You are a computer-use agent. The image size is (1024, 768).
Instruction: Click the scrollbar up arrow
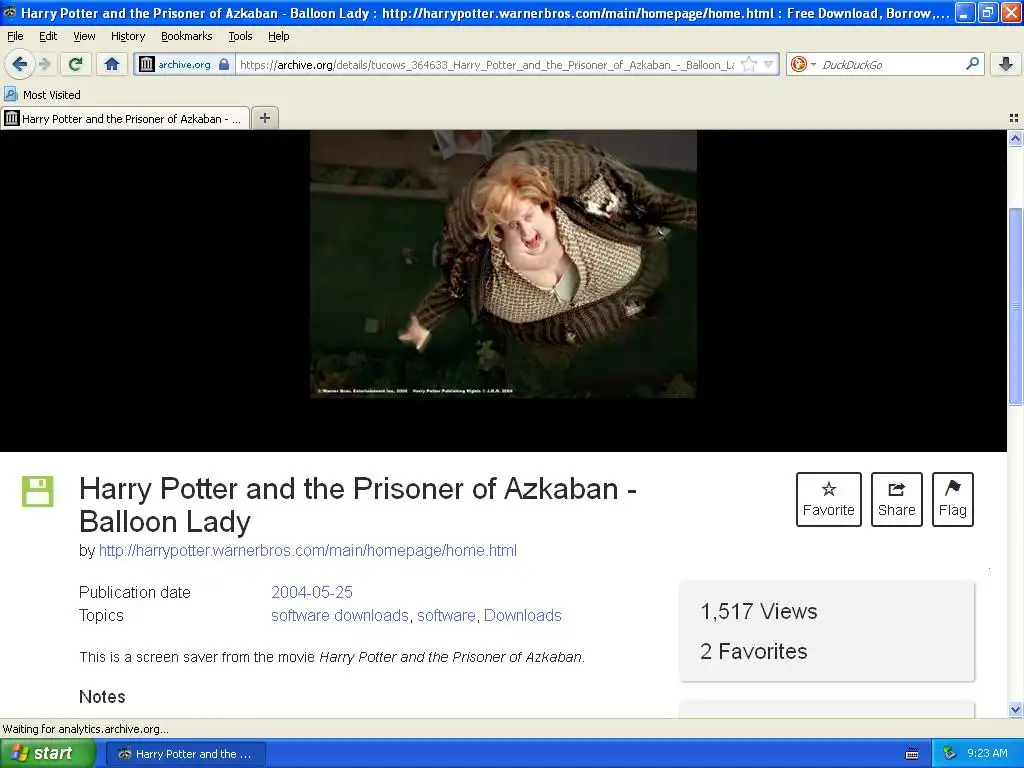click(1015, 138)
